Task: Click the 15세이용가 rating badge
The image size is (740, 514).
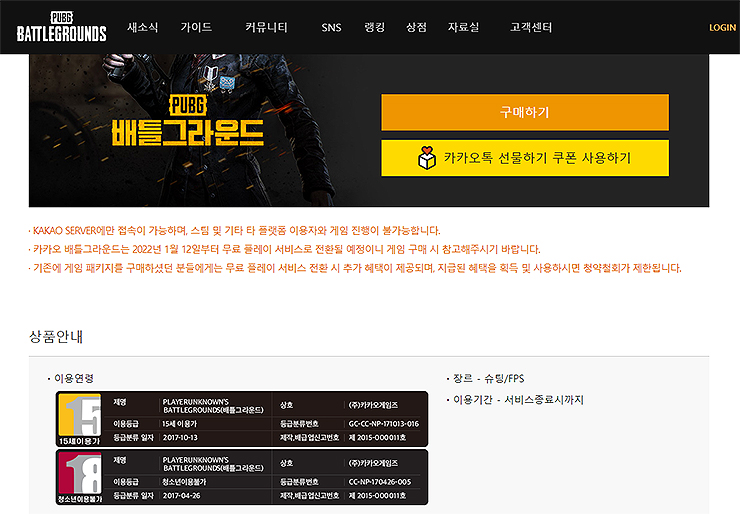Action: 80,419
